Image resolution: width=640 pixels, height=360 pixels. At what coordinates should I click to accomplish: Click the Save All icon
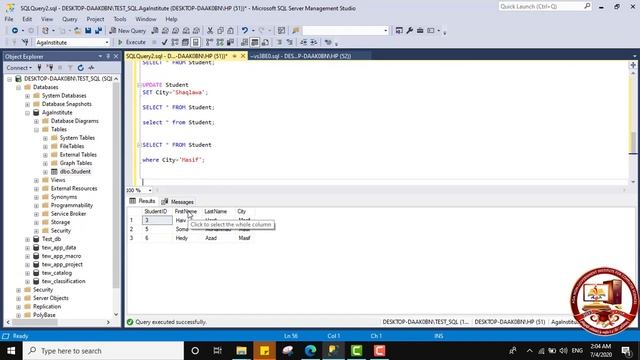pos(98,31)
